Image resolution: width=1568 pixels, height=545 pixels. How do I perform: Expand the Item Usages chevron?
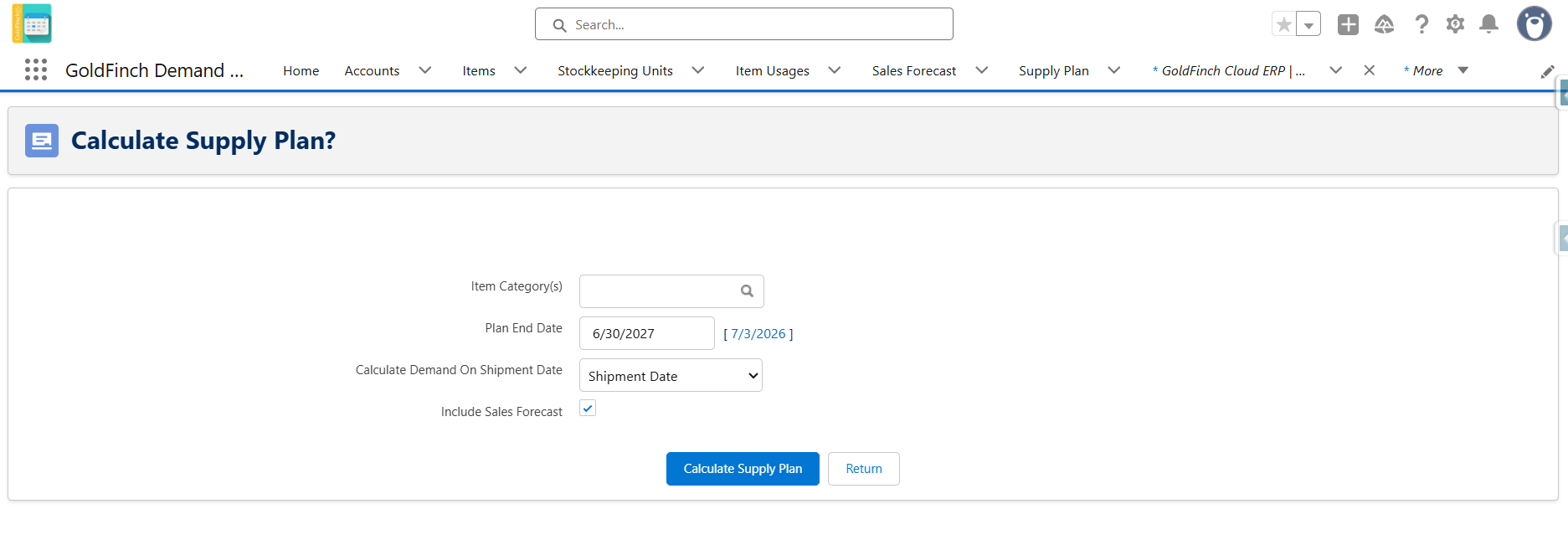pos(835,70)
